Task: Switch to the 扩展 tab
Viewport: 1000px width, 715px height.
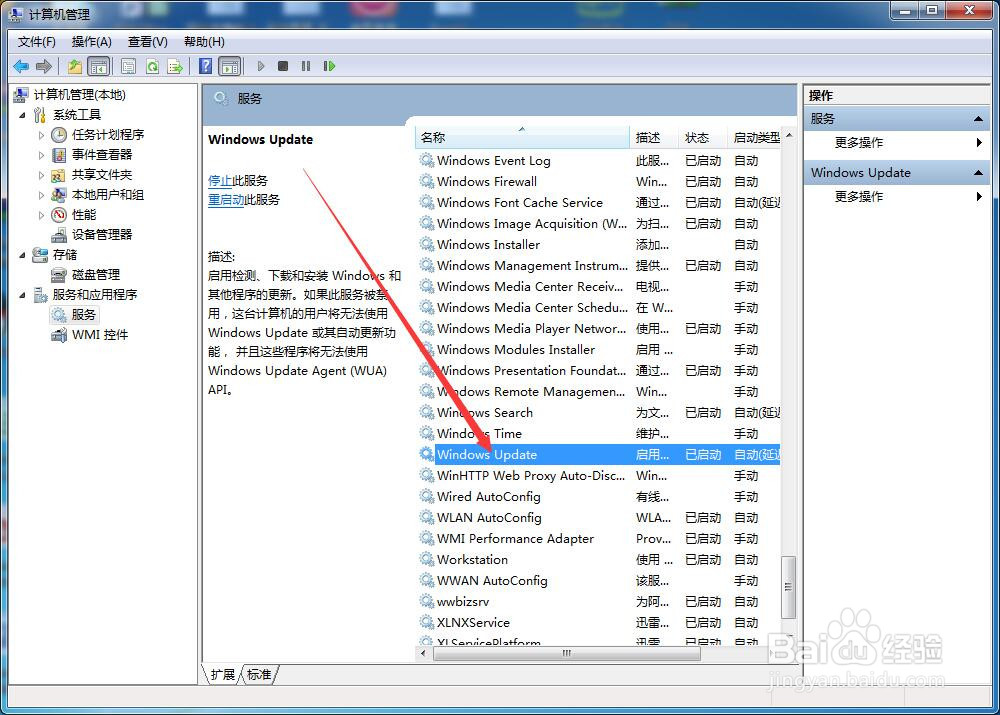Action: pyautogui.click(x=223, y=674)
